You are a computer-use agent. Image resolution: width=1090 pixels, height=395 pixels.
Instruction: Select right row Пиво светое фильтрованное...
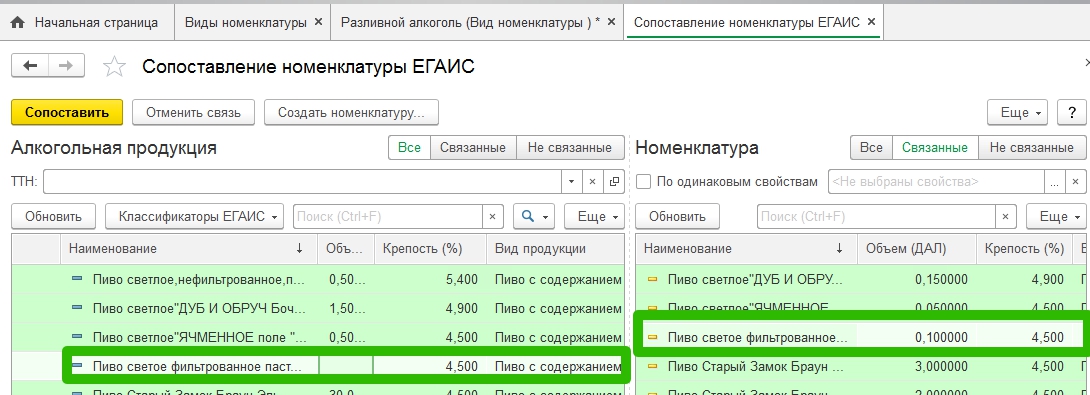point(862,337)
